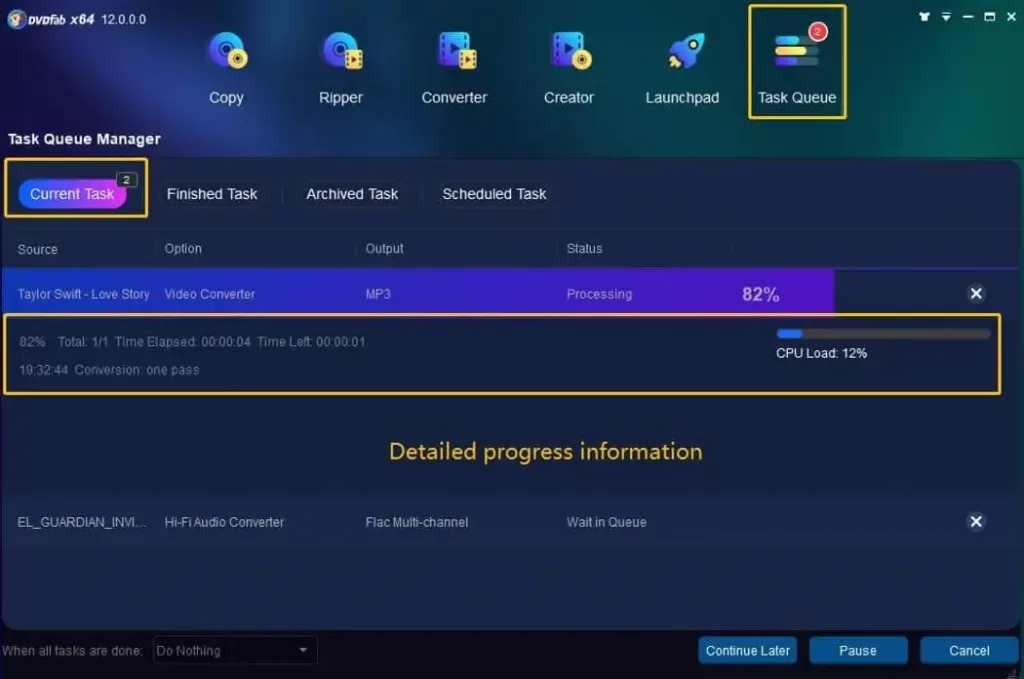The image size is (1024, 679).
Task: Open the Task Queue
Action: [797, 62]
